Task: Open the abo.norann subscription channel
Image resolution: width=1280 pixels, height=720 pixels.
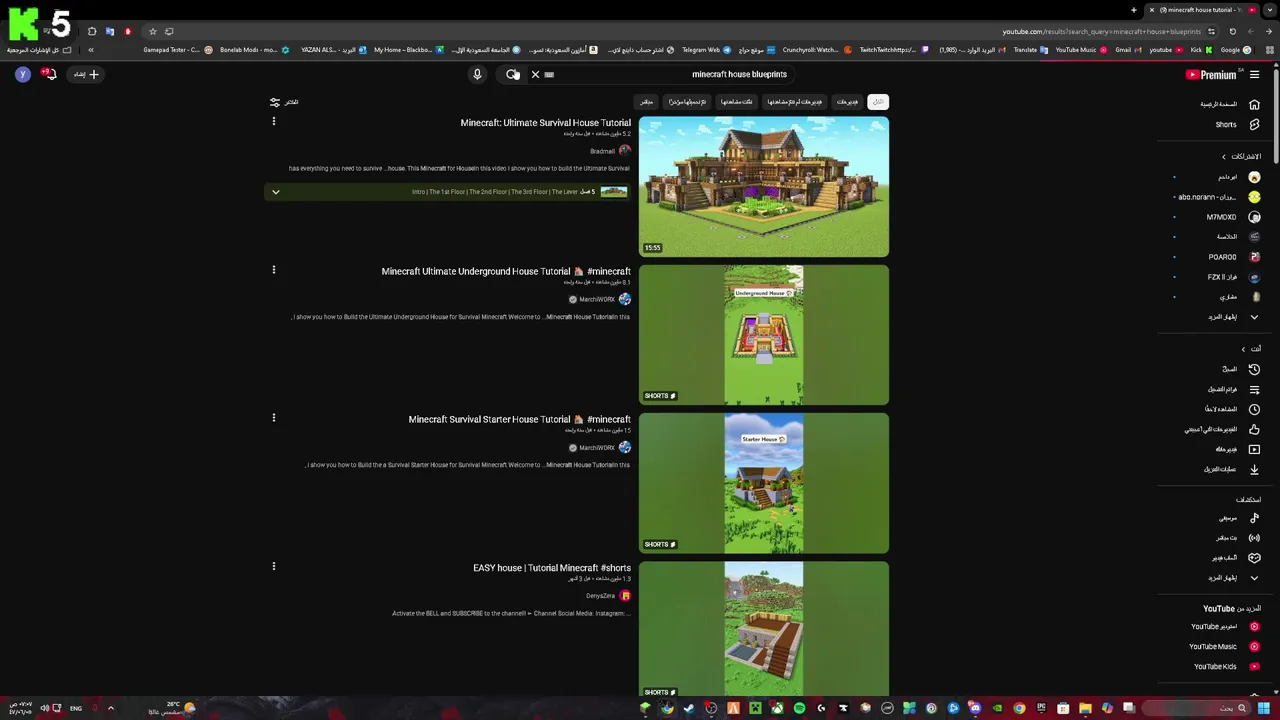Action: 1218,197
